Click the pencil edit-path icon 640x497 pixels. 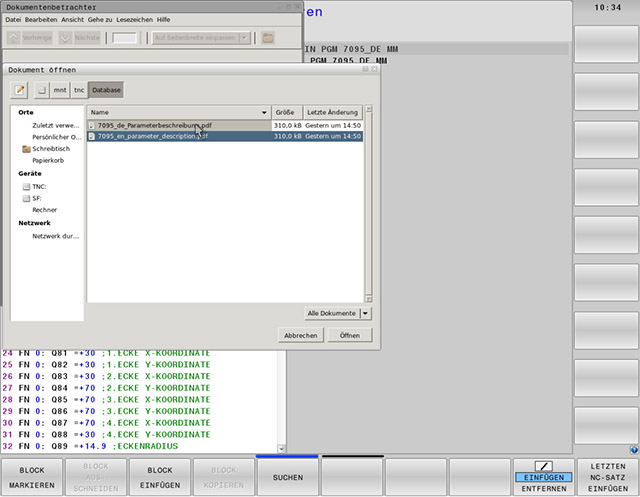coord(20,90)
